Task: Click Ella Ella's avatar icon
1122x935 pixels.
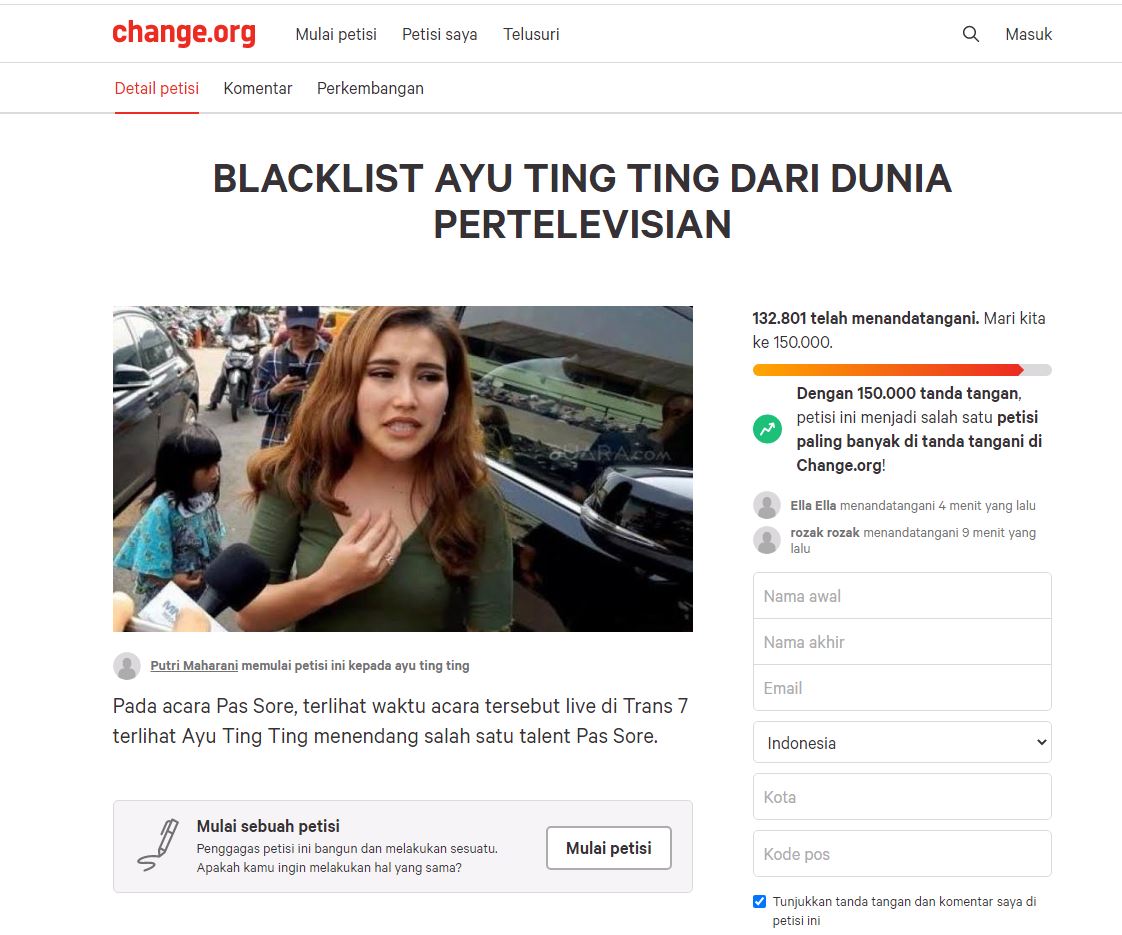Action: pos(766,505)
